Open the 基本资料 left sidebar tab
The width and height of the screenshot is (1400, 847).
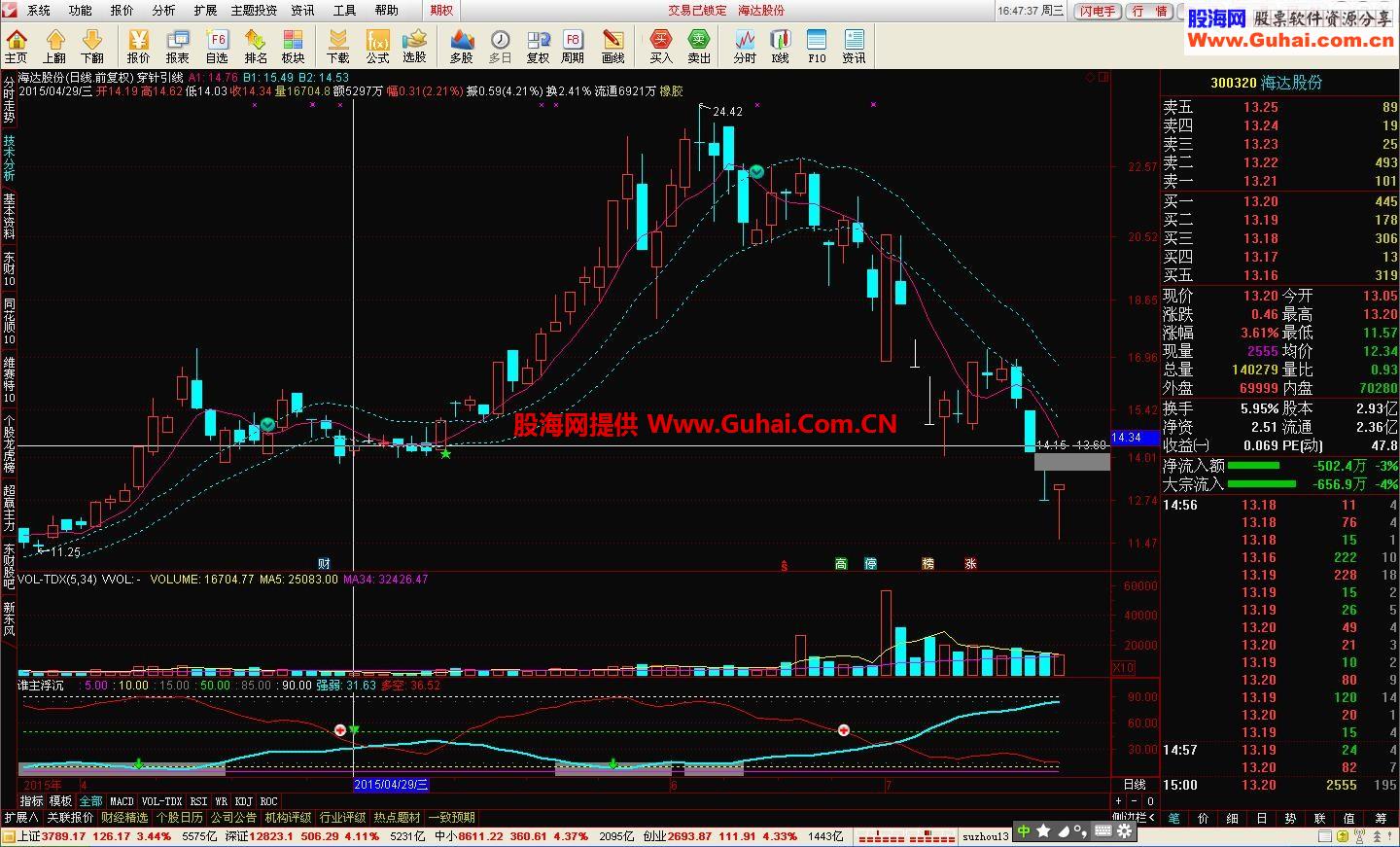pyautogui.click(x=9, y=216)
